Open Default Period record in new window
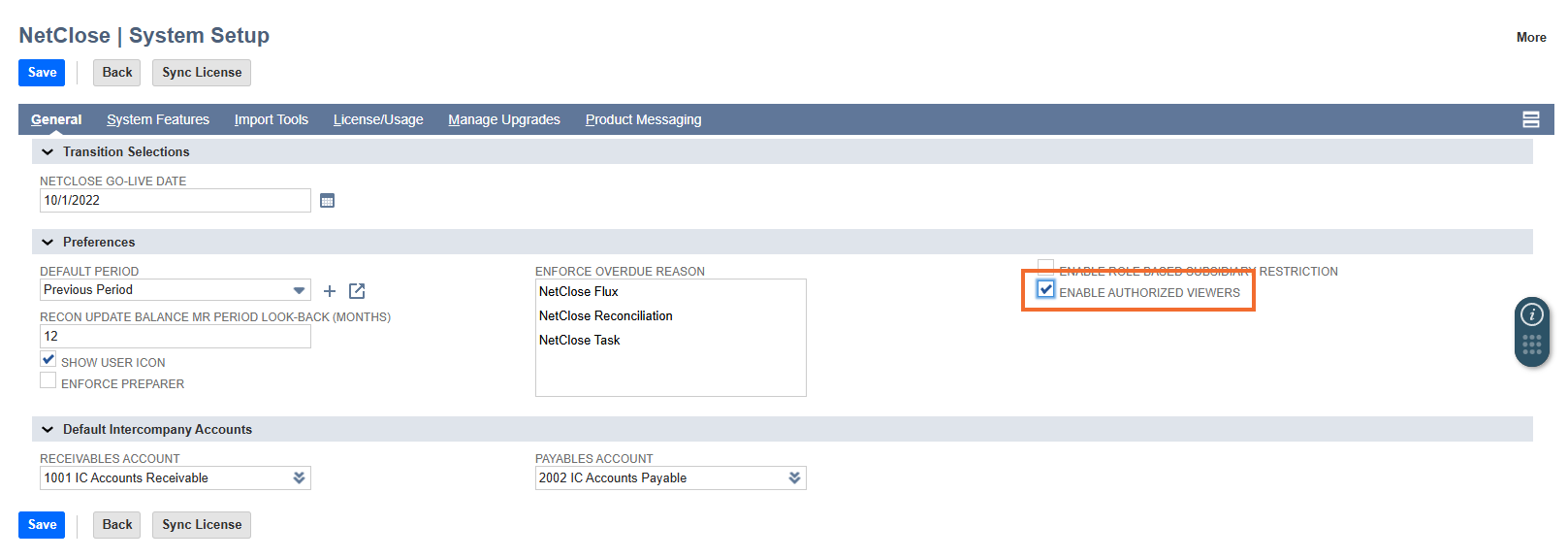Screen dimensions: 1568x559 (357, 291)
